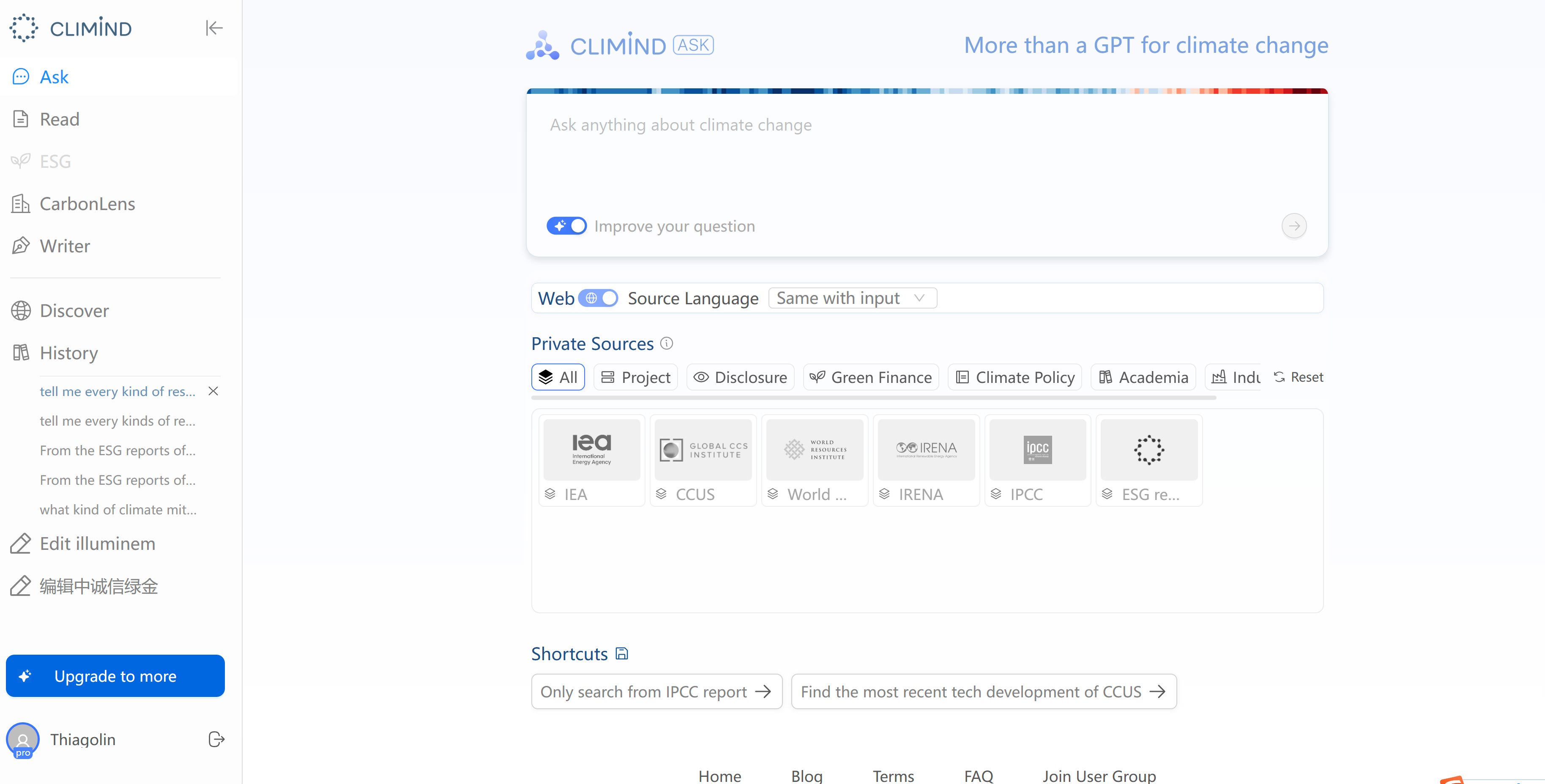This screenshot has height=784, width=1545.
Task: Open the CarbonLens section
Action: [87, 204]
